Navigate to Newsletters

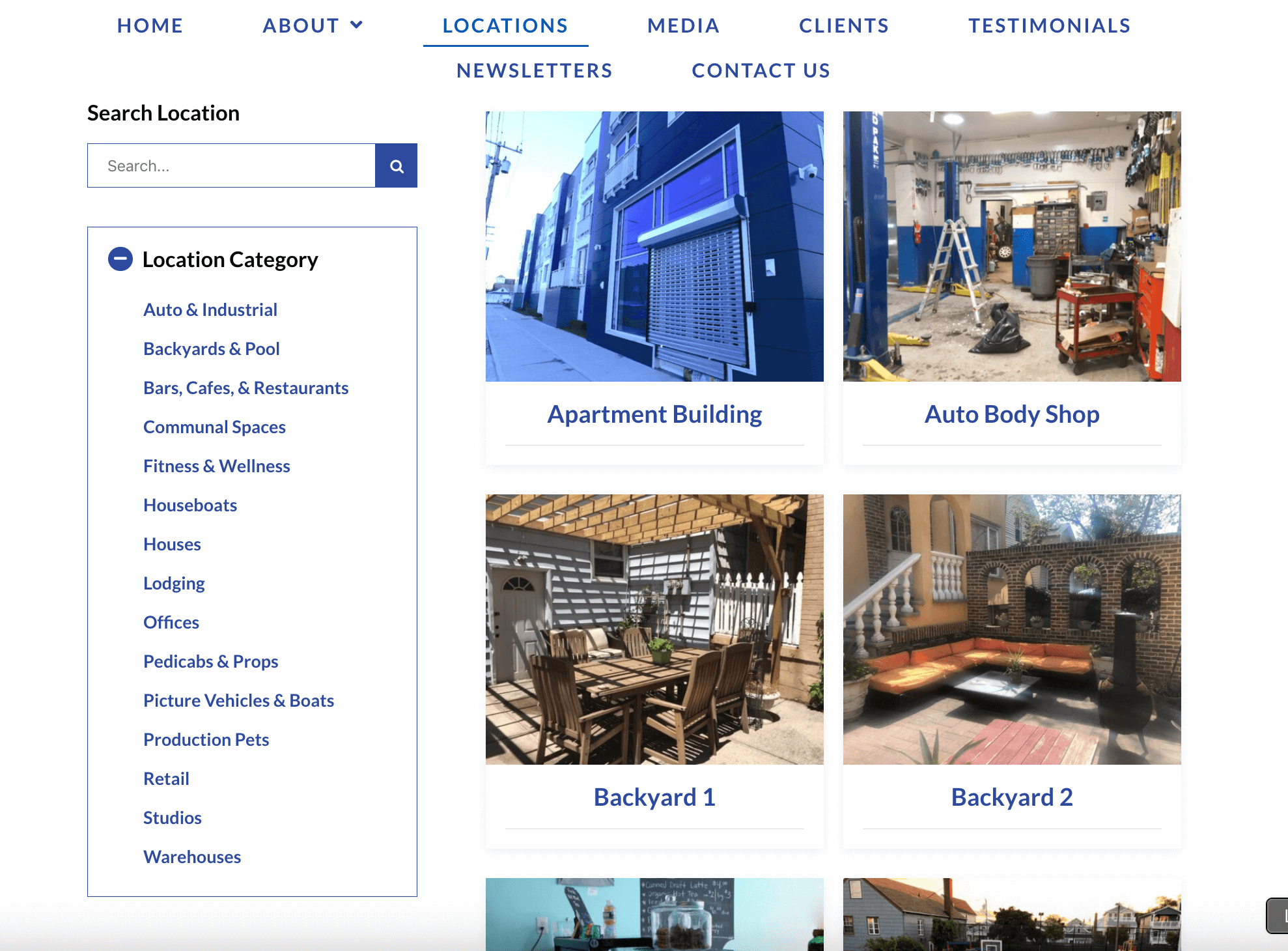tap(535, 70)
